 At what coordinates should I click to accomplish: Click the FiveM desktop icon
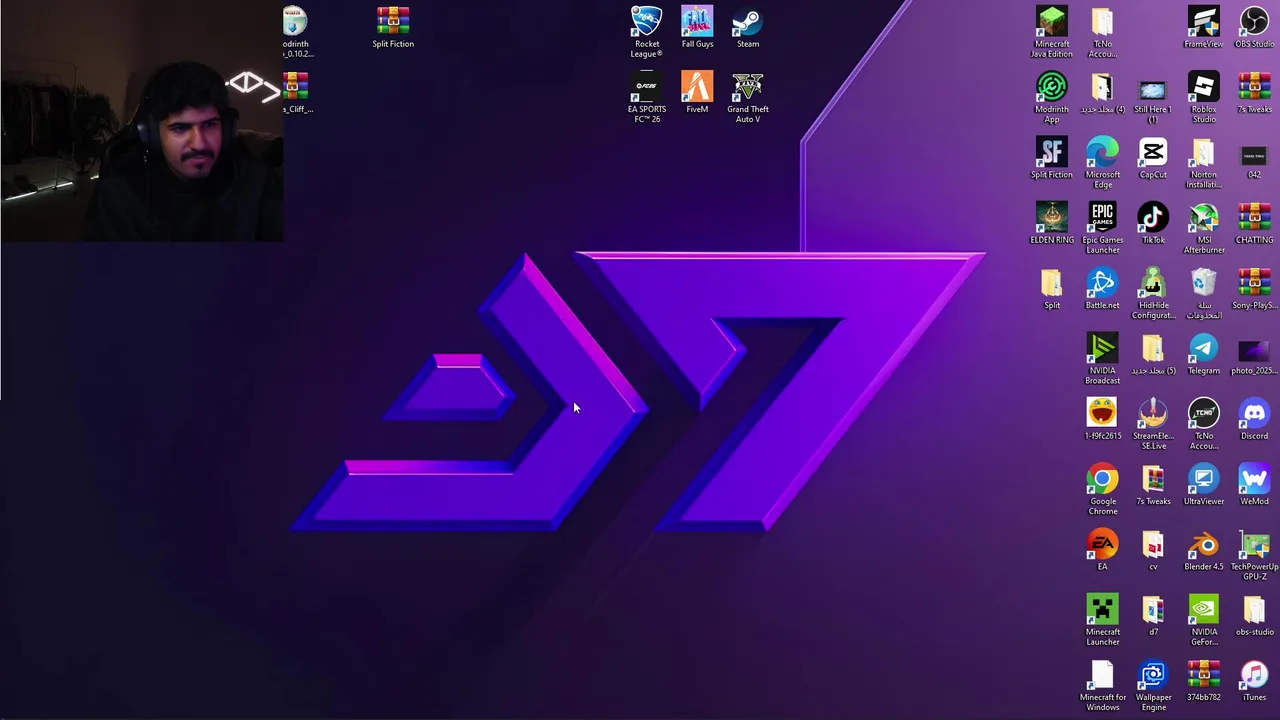[x=697, y=92]
